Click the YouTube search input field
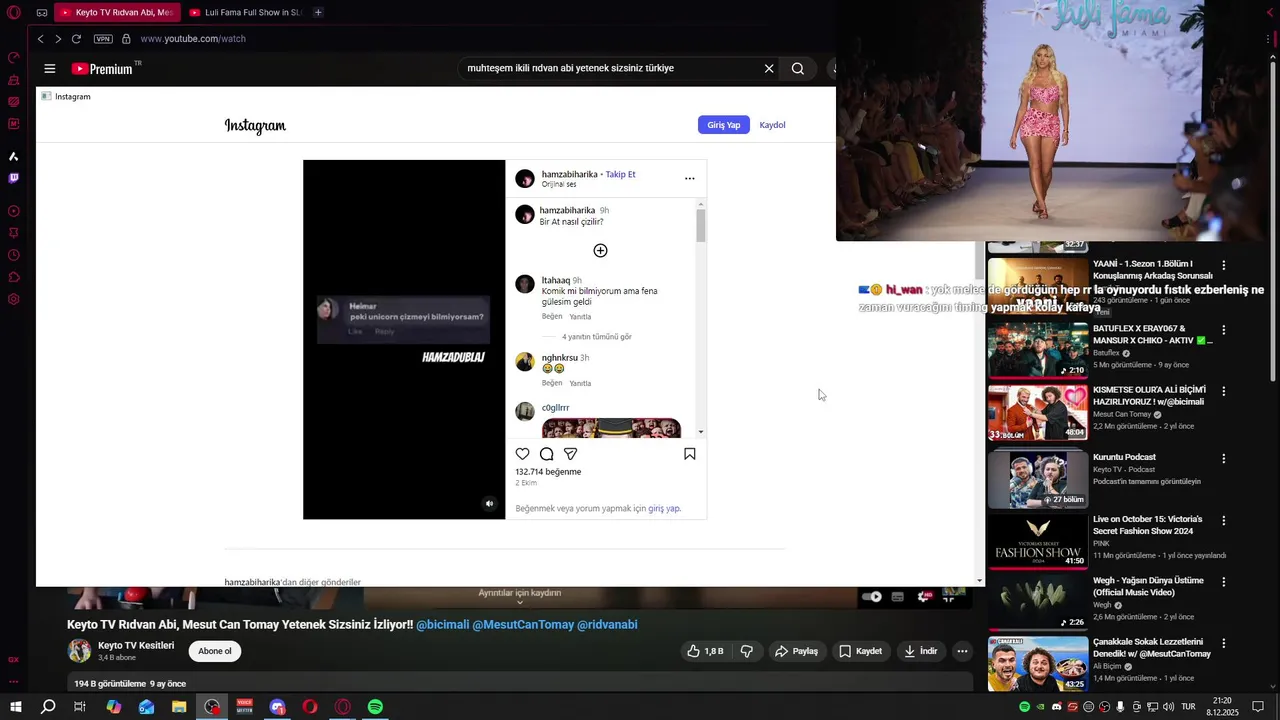The image size is (1280, 720). click(x=610, y=69)
